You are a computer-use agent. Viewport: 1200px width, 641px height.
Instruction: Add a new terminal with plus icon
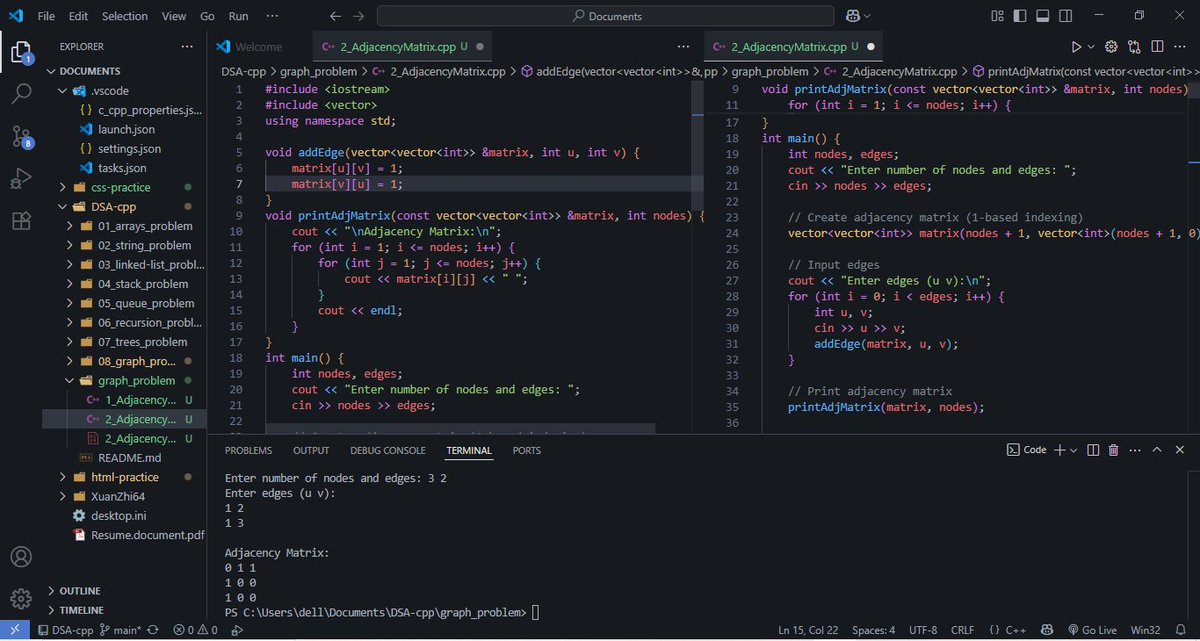point(1060,450)
